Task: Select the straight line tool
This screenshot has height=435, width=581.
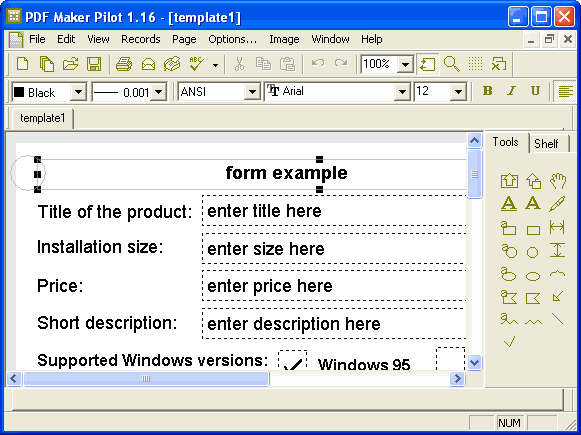Action: click(x=557, y=319)
